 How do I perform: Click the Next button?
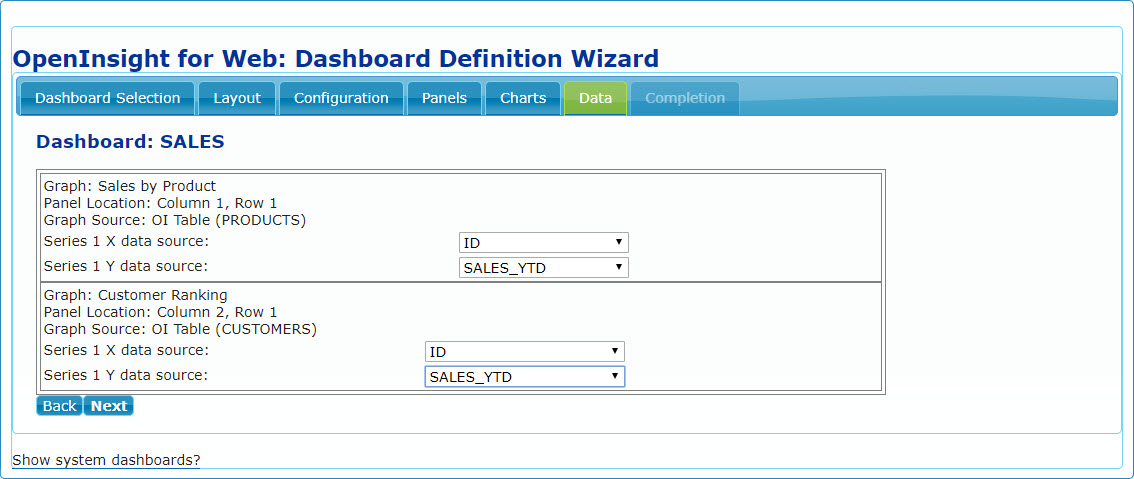(x=108, y=406)
